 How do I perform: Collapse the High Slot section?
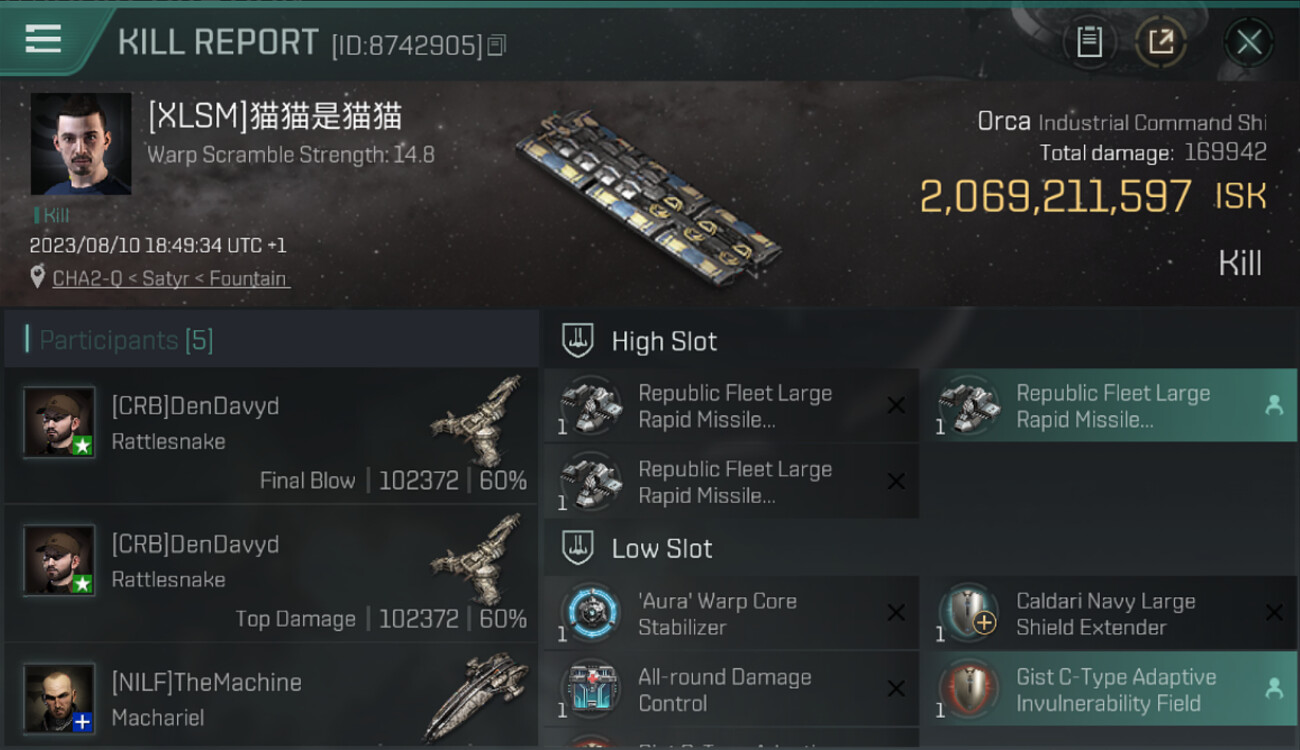click(x=578, y=341)
